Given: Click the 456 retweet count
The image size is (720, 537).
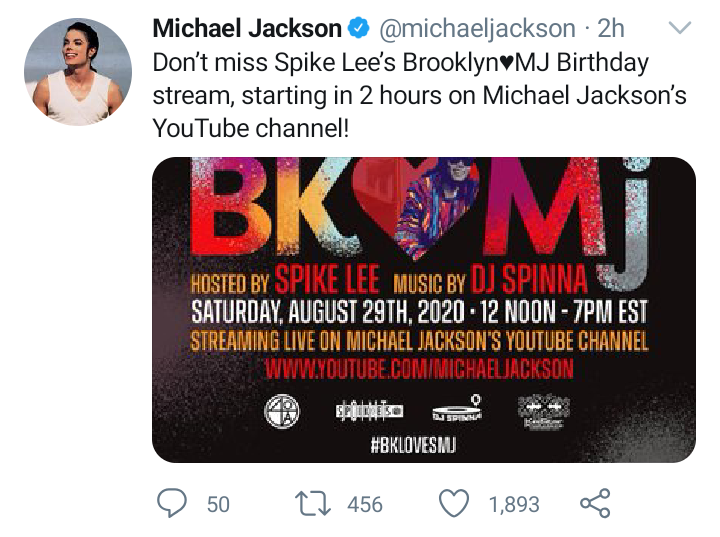Looking at the screenshot, I should point(365,504).
